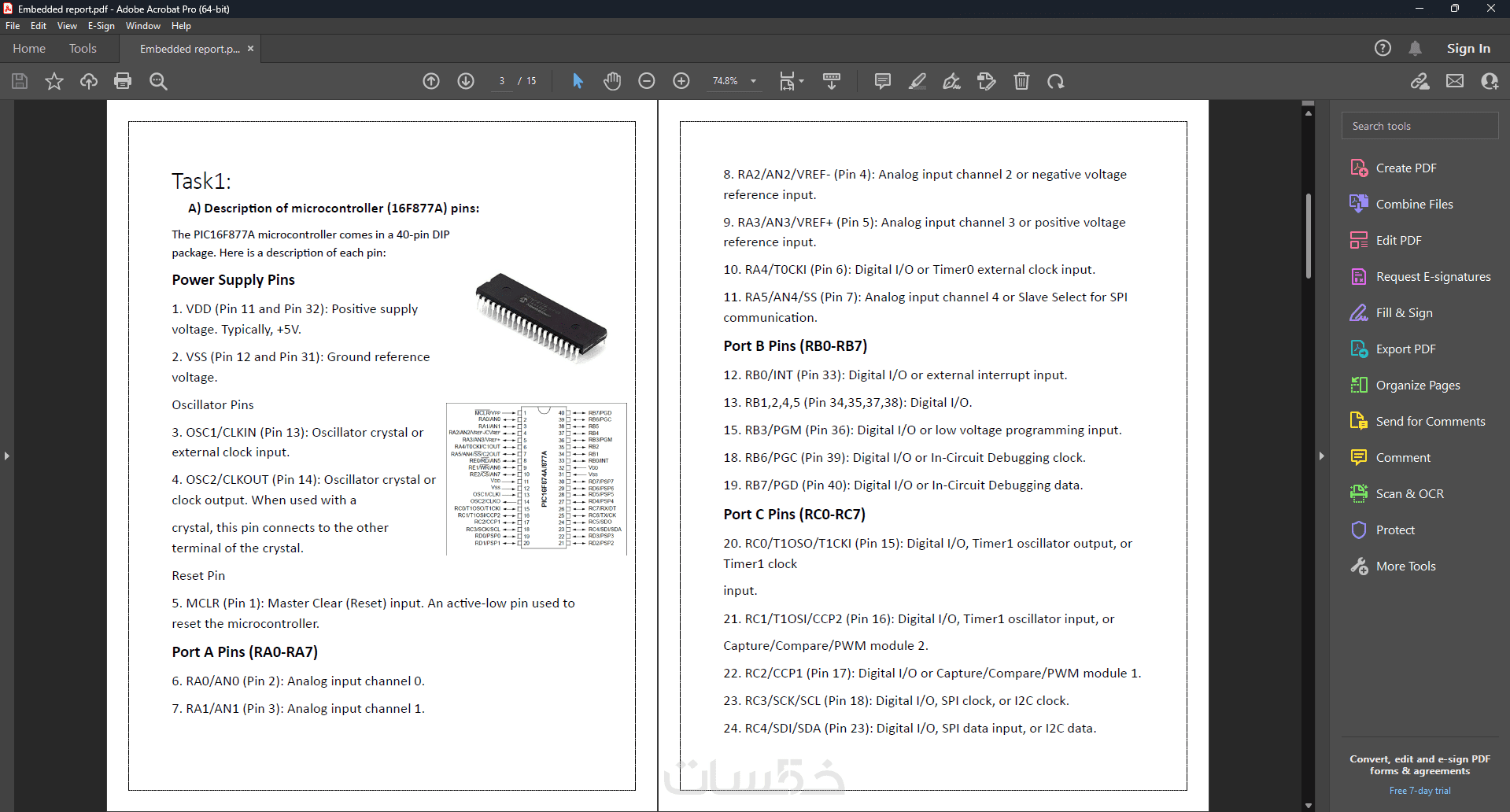This screenshot has width=1510, height=812.
Task: Rotate the page view
Action: click(1056, 81)
